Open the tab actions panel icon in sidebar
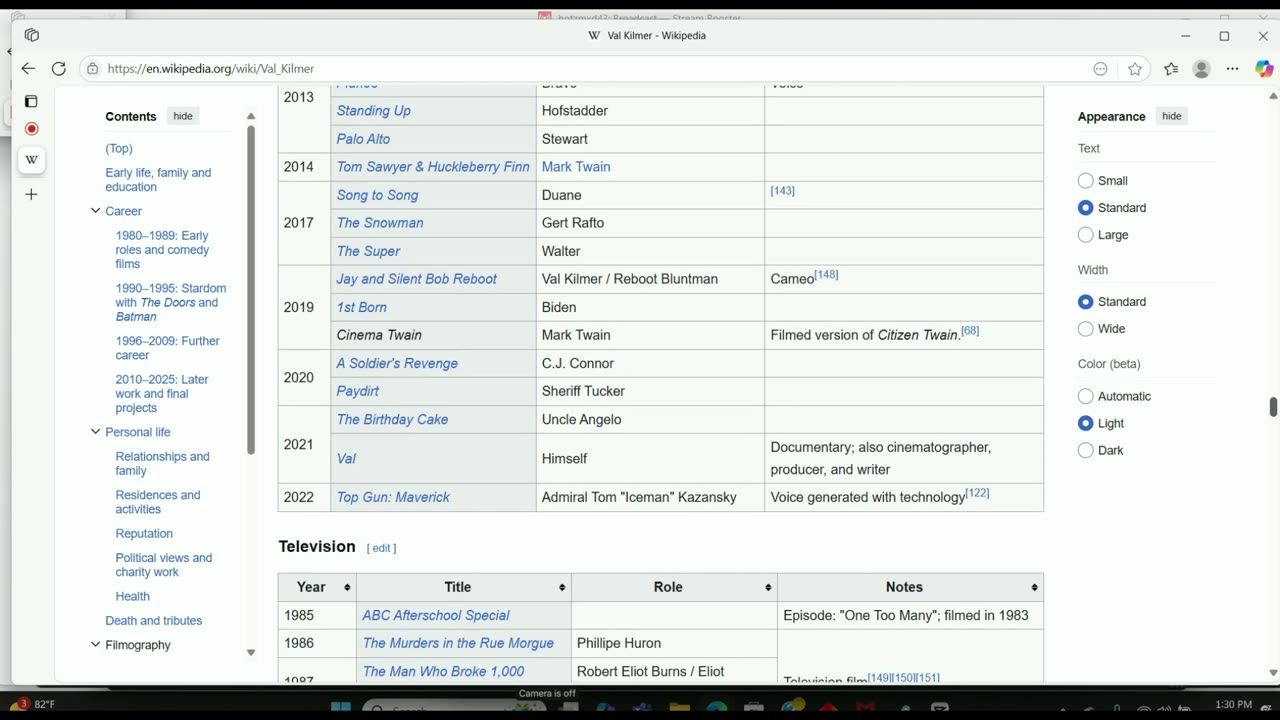1280x720 pixels. [x=31, y=101]
